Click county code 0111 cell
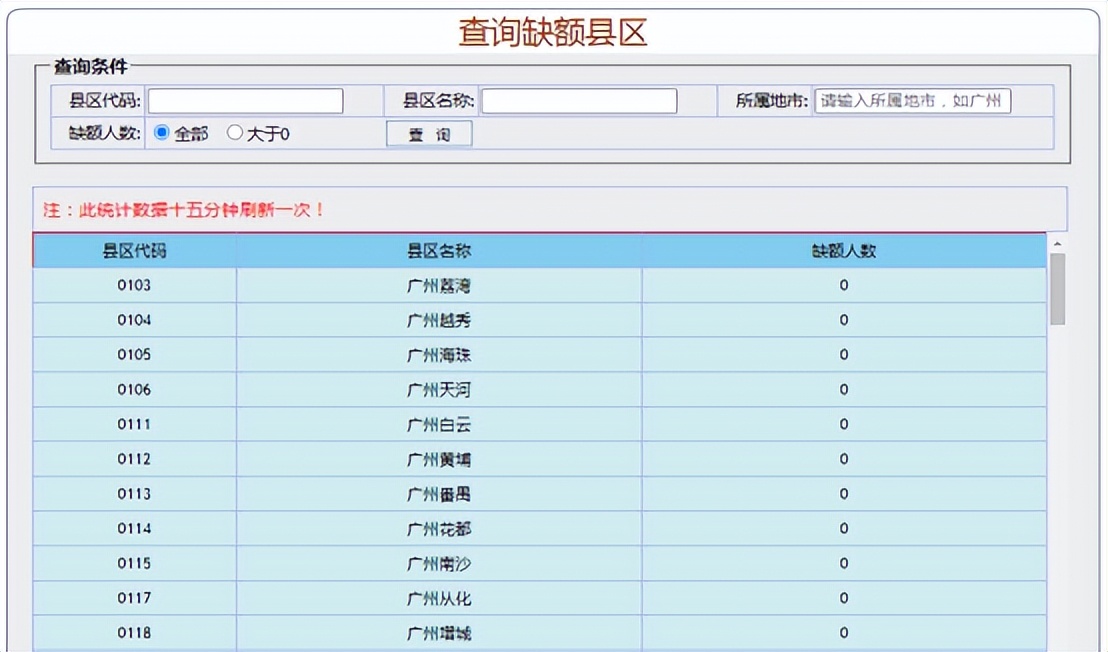This screenshot has height=652, width=1108. pyautogui.click(x=134, y=424)
